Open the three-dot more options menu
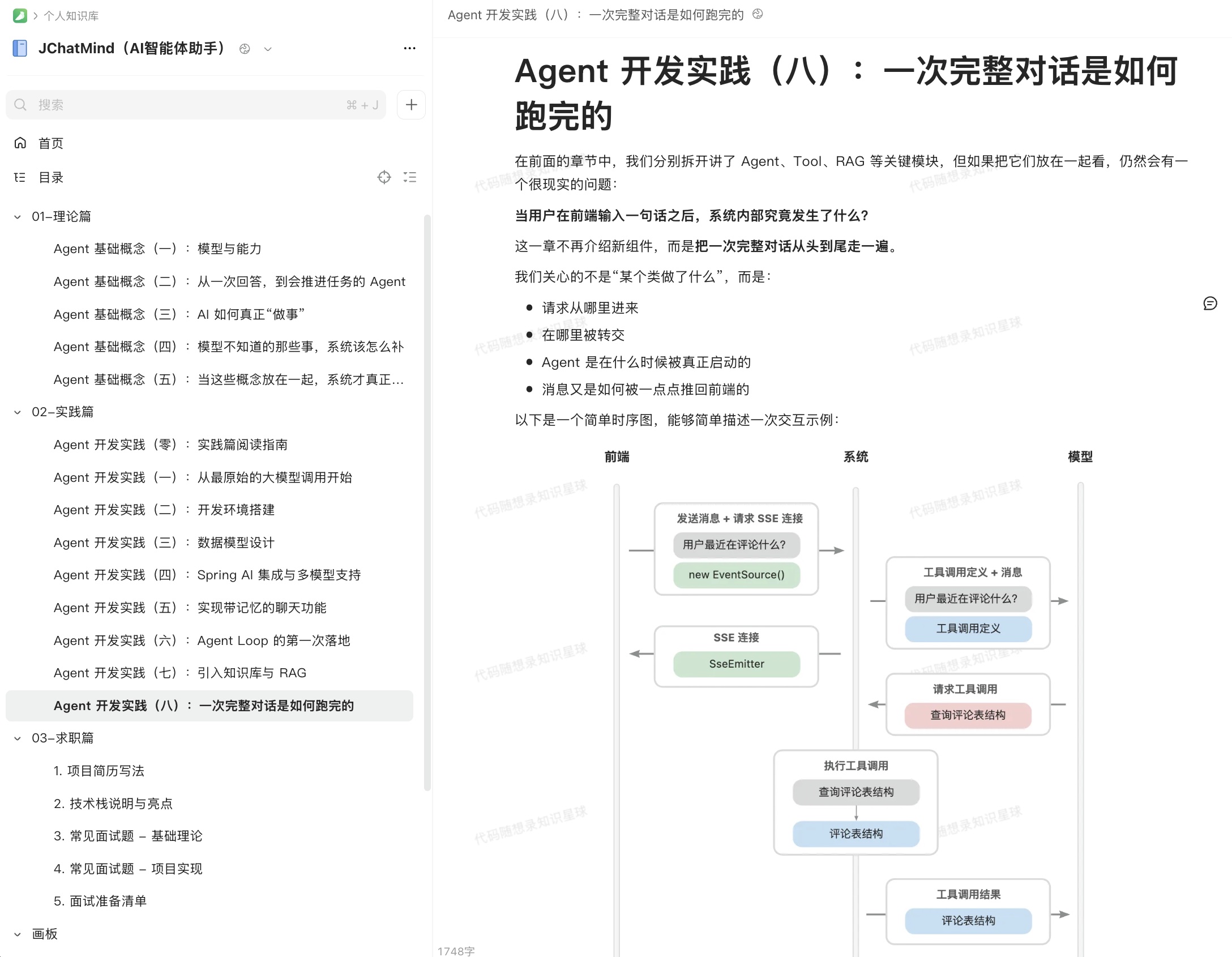Viewport: 1232px width, 957px height. tap(409, 48)
